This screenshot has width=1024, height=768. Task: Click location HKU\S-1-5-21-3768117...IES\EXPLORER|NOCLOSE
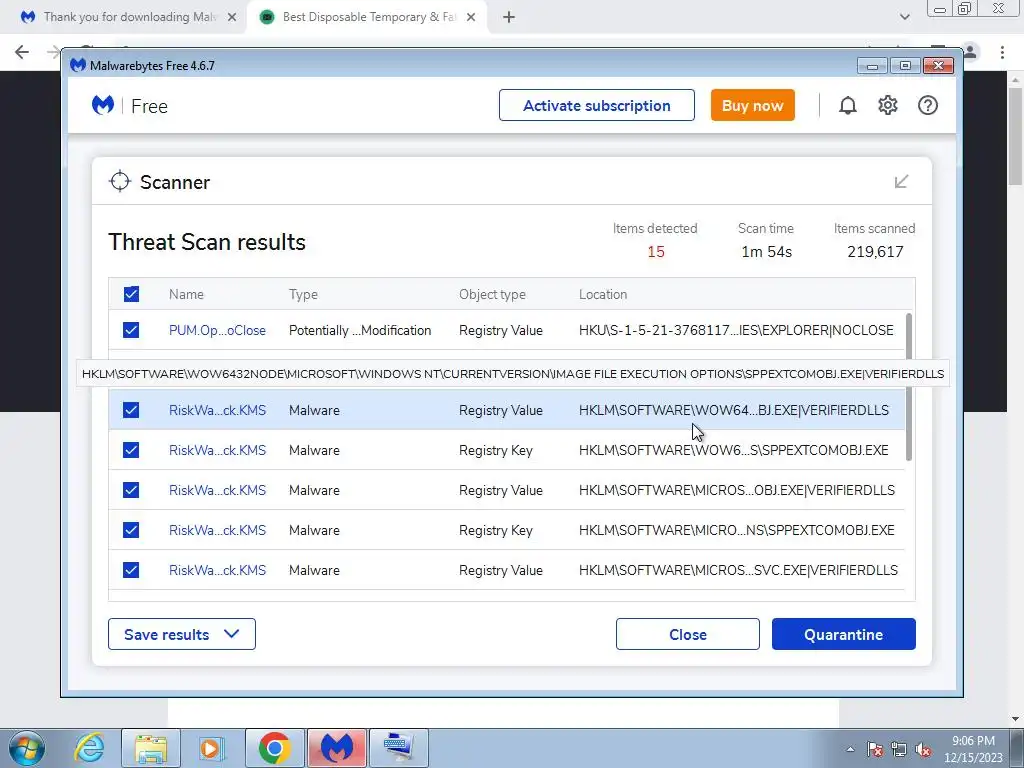[736, 330]
